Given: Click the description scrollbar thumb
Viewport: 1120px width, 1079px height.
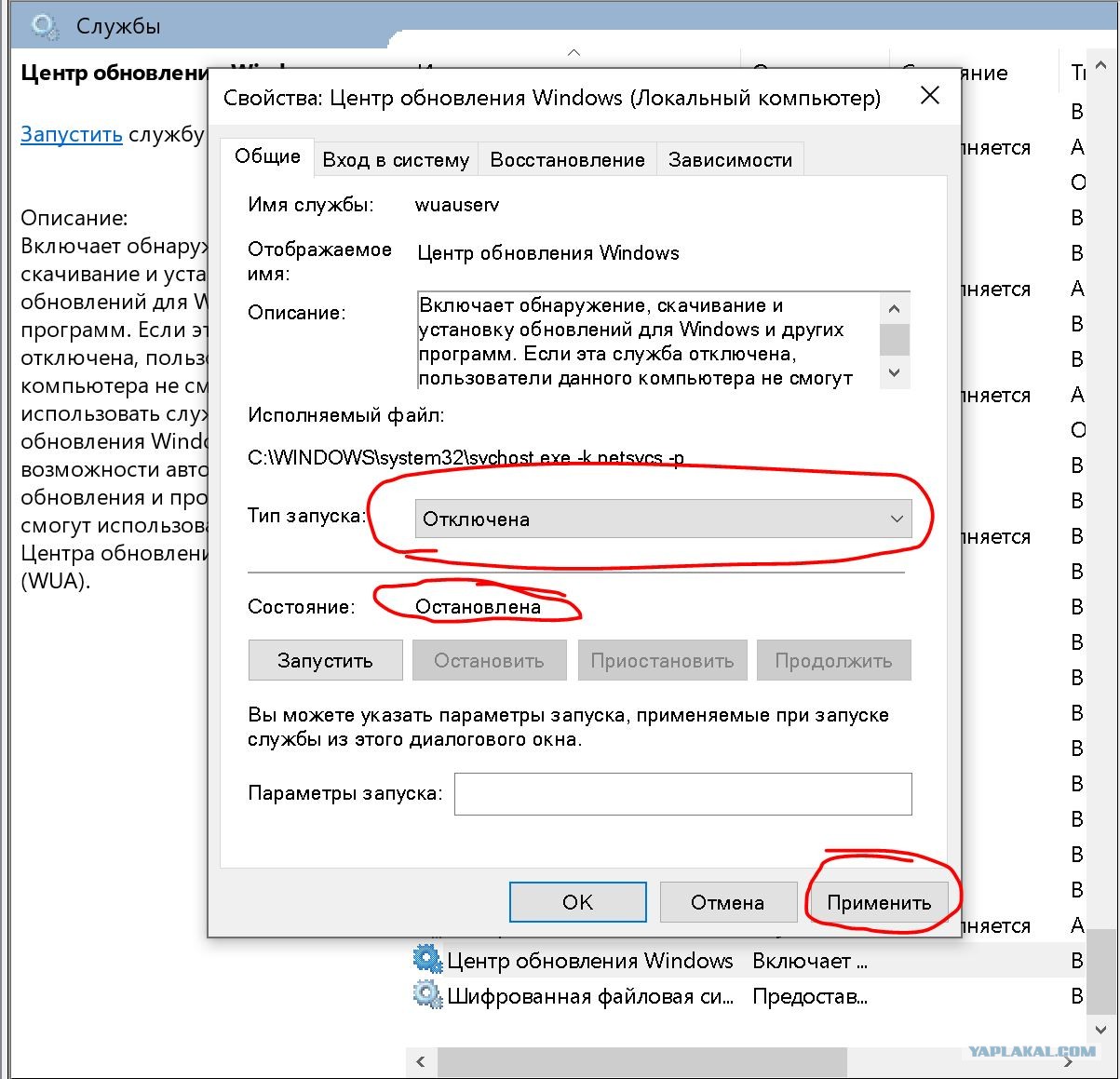Looking at the screenshot, I should point(894,338).
